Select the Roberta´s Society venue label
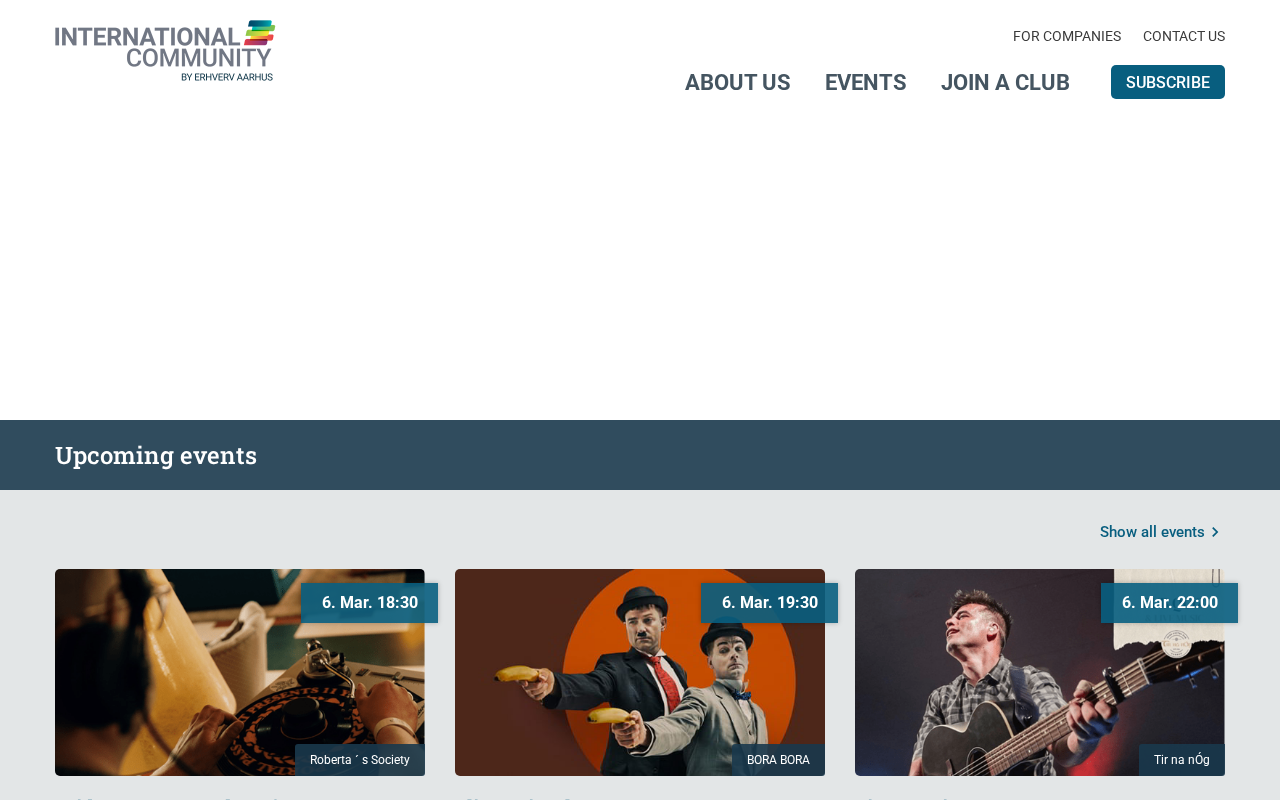 click(360, 760)
